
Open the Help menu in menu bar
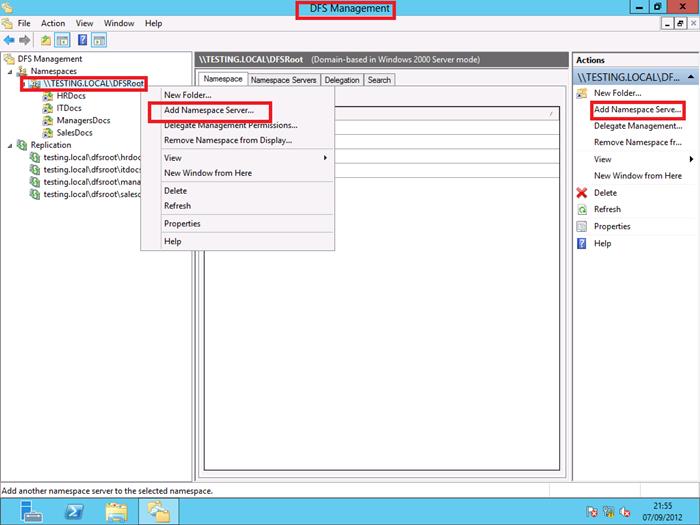(153, 23)
